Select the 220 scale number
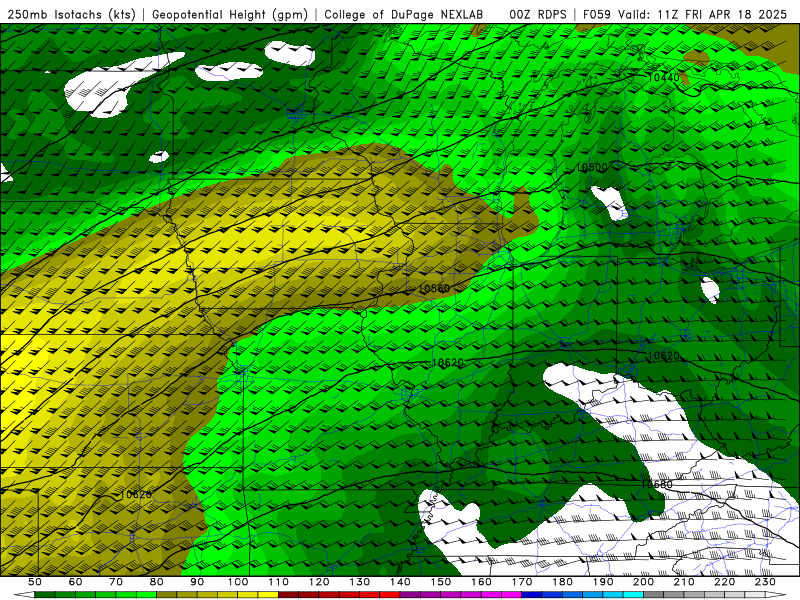Viewport: 800px width, 600px height. 724,582
